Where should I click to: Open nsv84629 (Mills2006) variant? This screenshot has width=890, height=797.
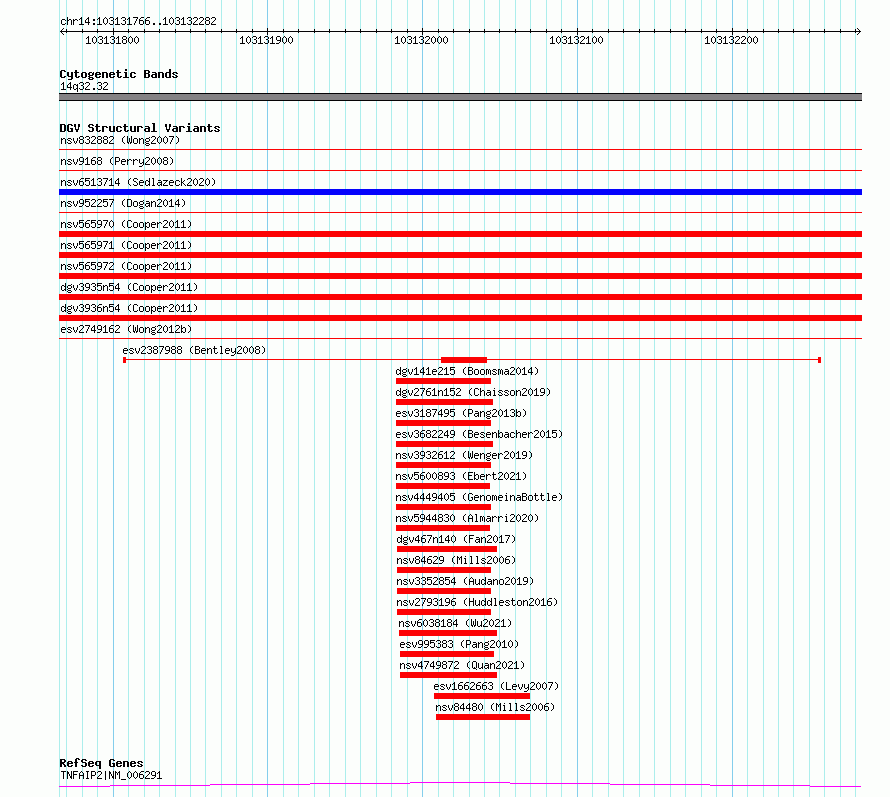[456, 560]
